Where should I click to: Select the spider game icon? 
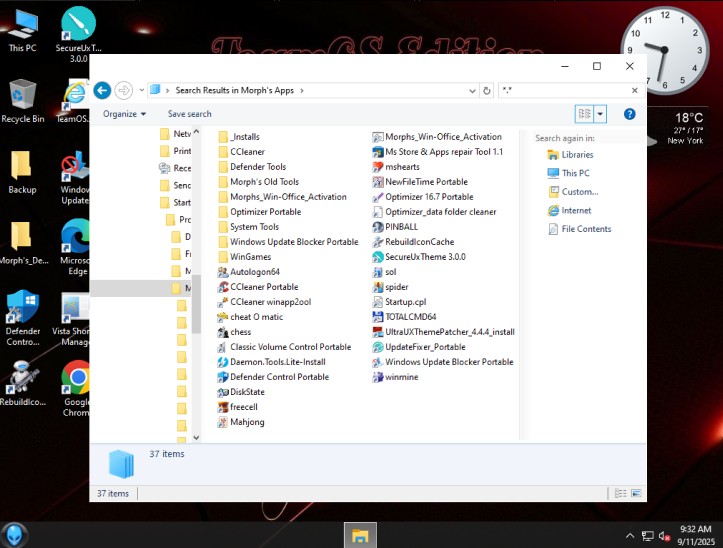click(378, 287)
